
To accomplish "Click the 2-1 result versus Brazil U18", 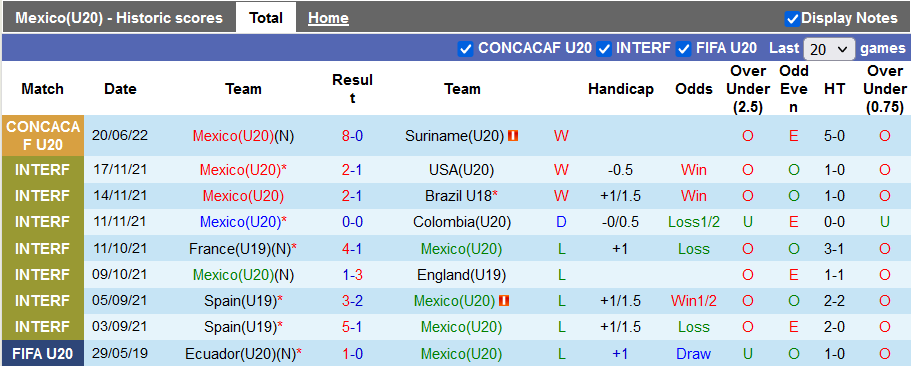I will coord(352,196).
